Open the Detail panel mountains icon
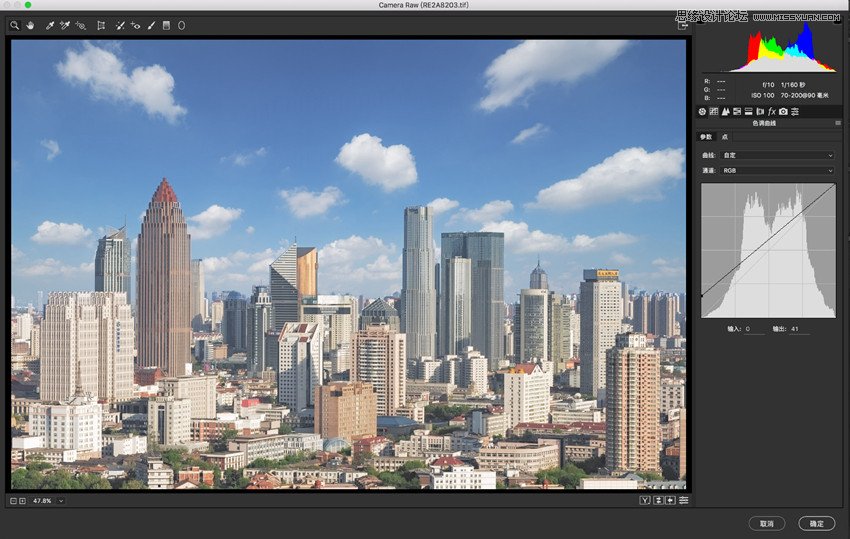The height and width of the screenshot is (539, 850). pyautogui.click(x=725, y=112)
